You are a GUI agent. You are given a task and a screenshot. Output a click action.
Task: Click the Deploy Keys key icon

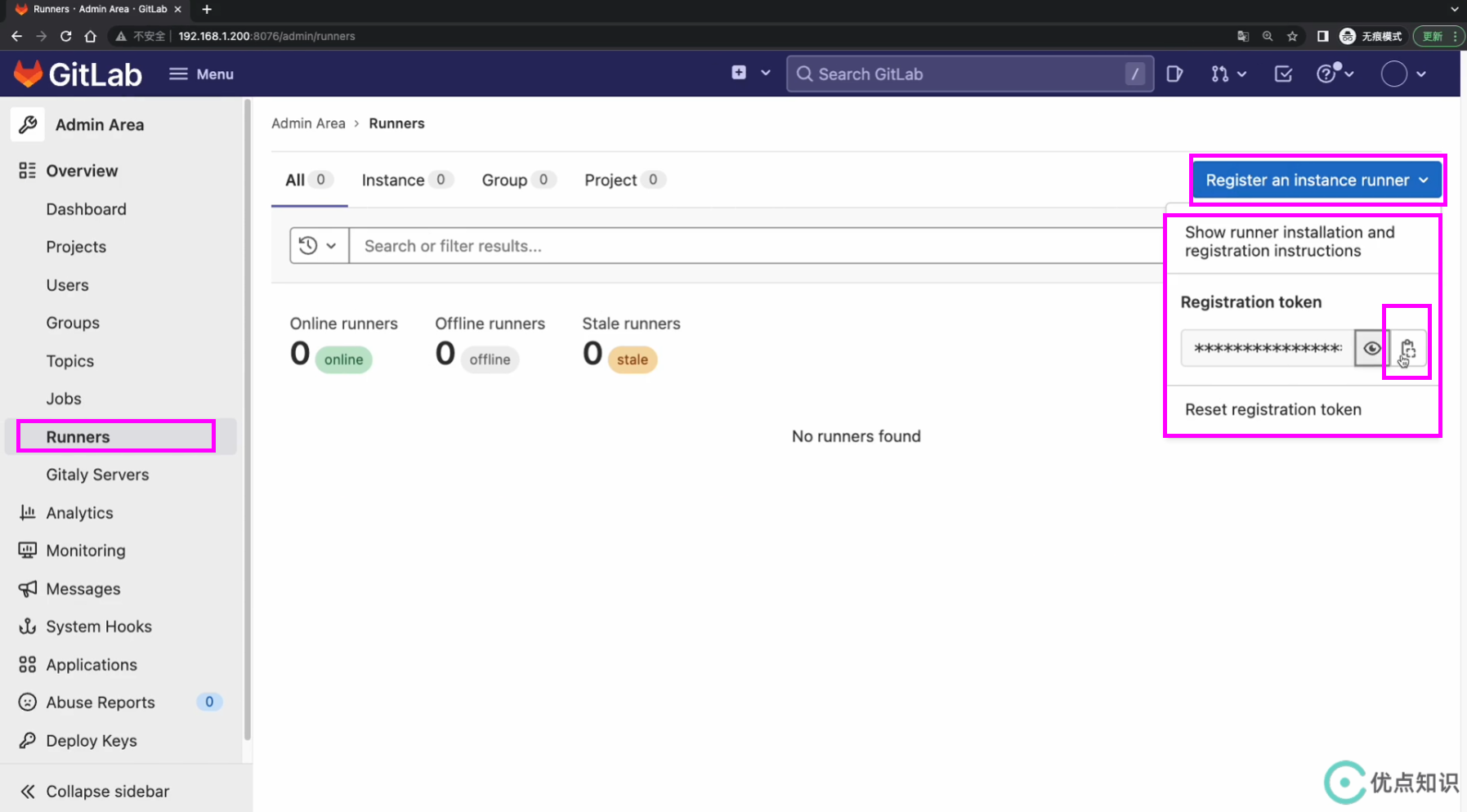click(27, 741)
